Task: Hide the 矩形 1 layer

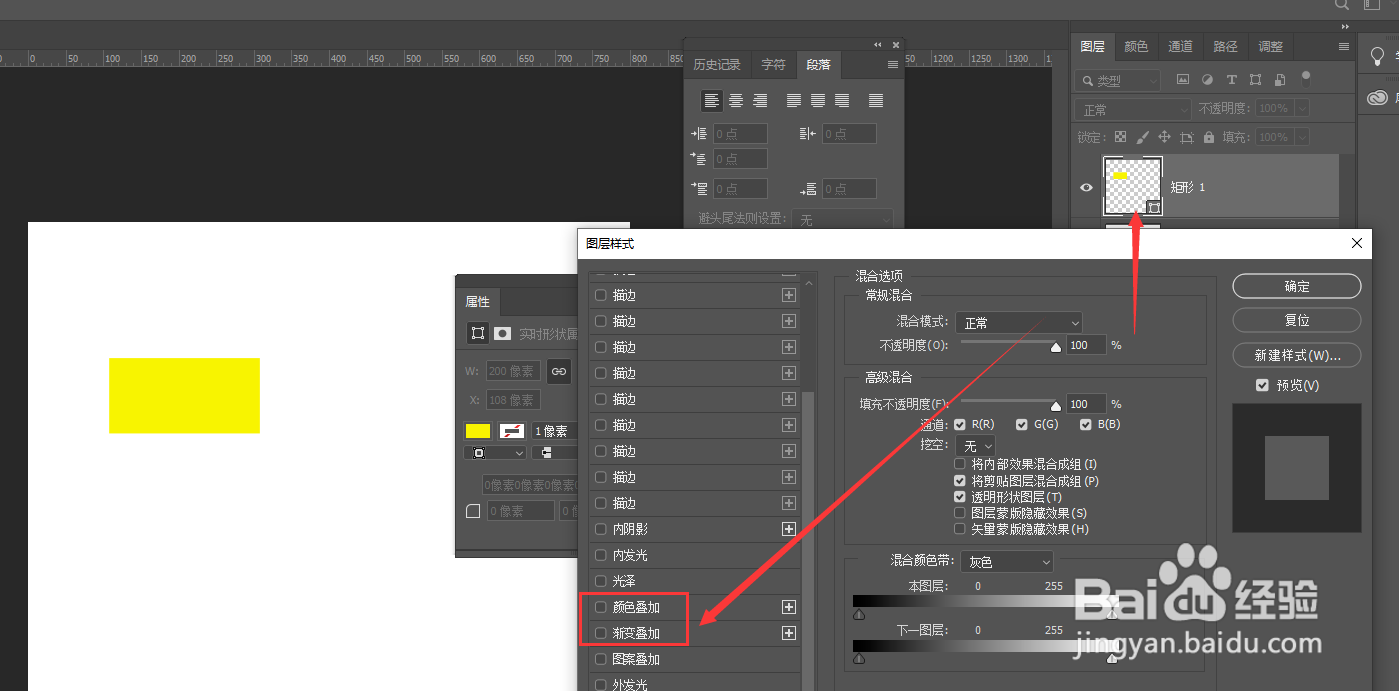Action: (x=1086, y=187)
